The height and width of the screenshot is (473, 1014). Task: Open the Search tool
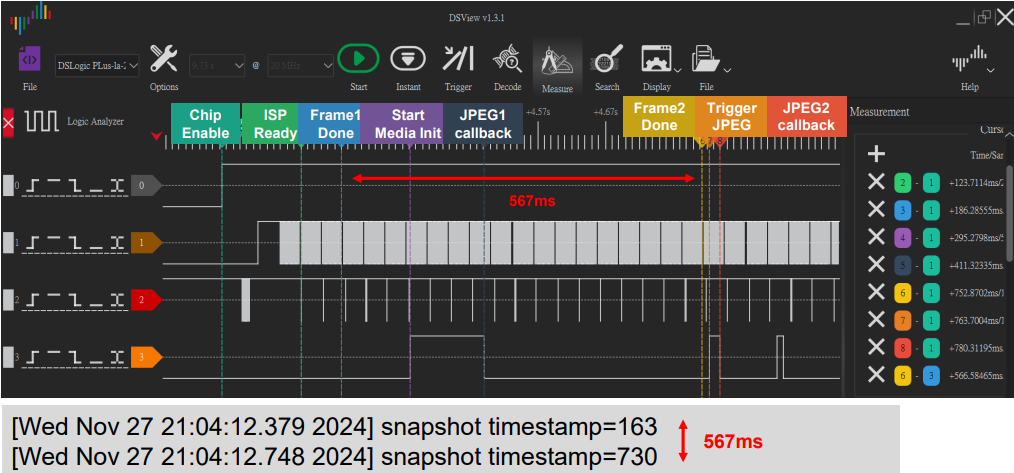click(607, 60)
